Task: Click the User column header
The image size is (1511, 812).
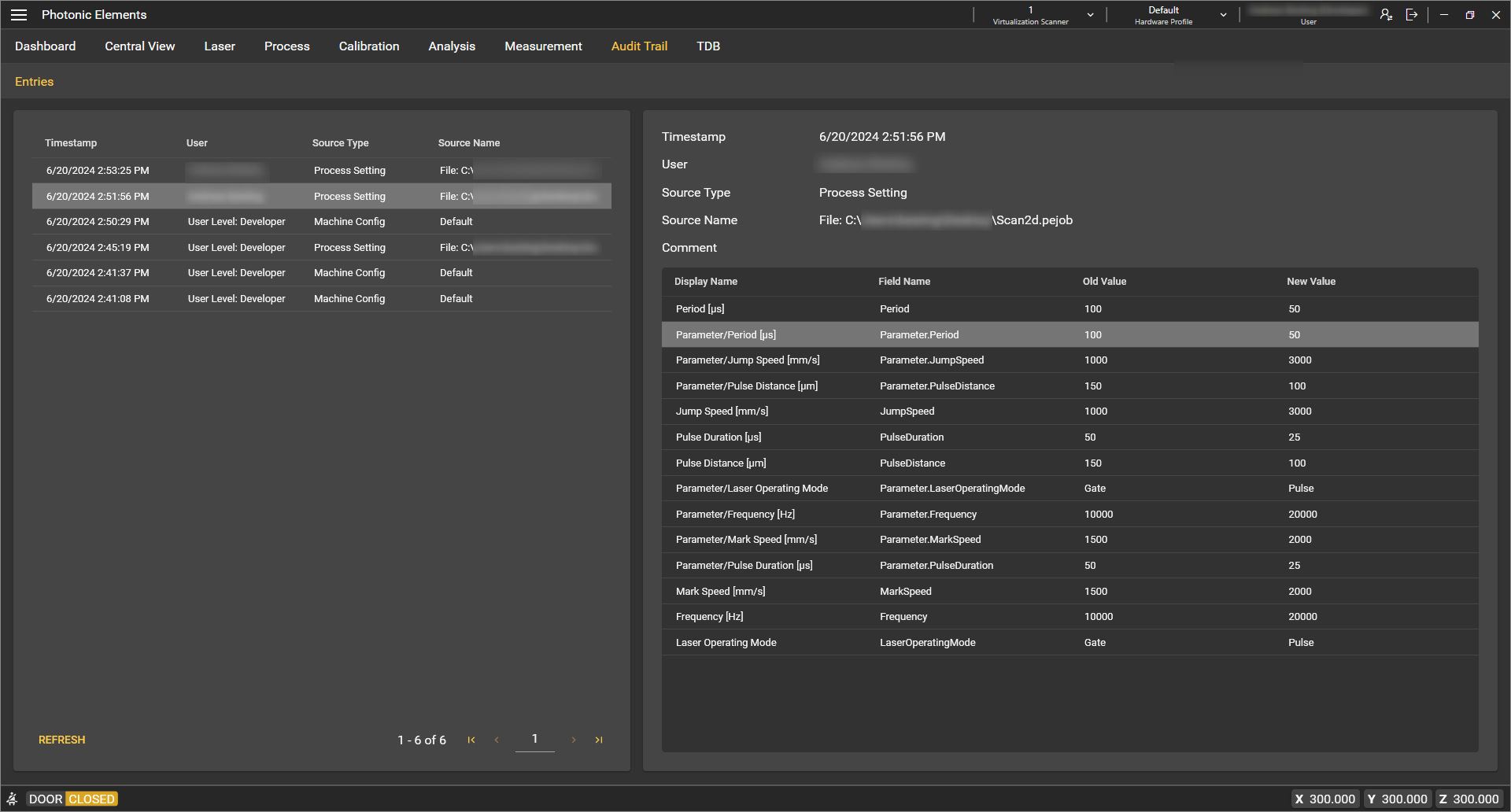Action: point(197,143)
